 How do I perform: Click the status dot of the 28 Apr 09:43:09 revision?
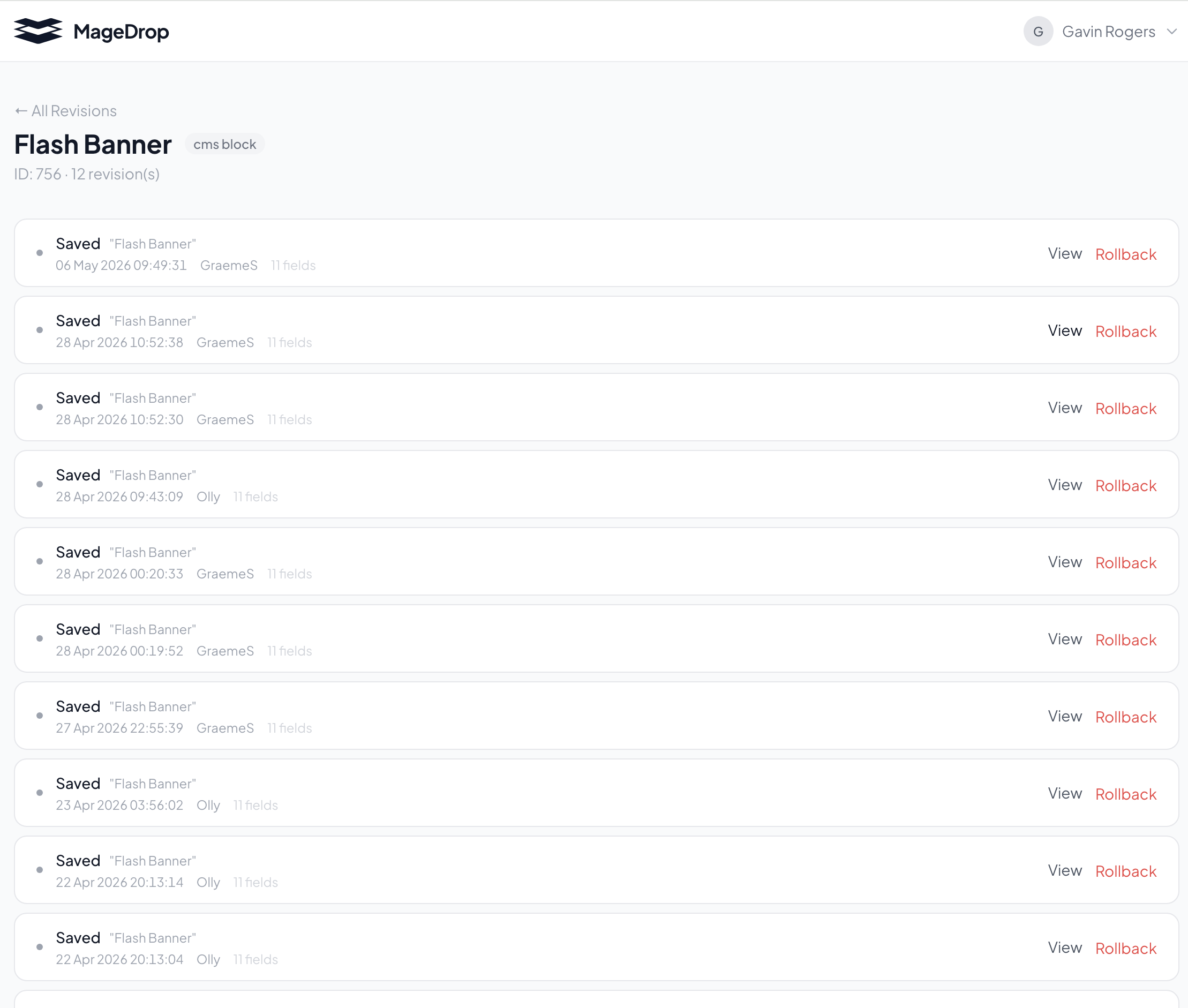pyautogui.click(x=40, y=484)
